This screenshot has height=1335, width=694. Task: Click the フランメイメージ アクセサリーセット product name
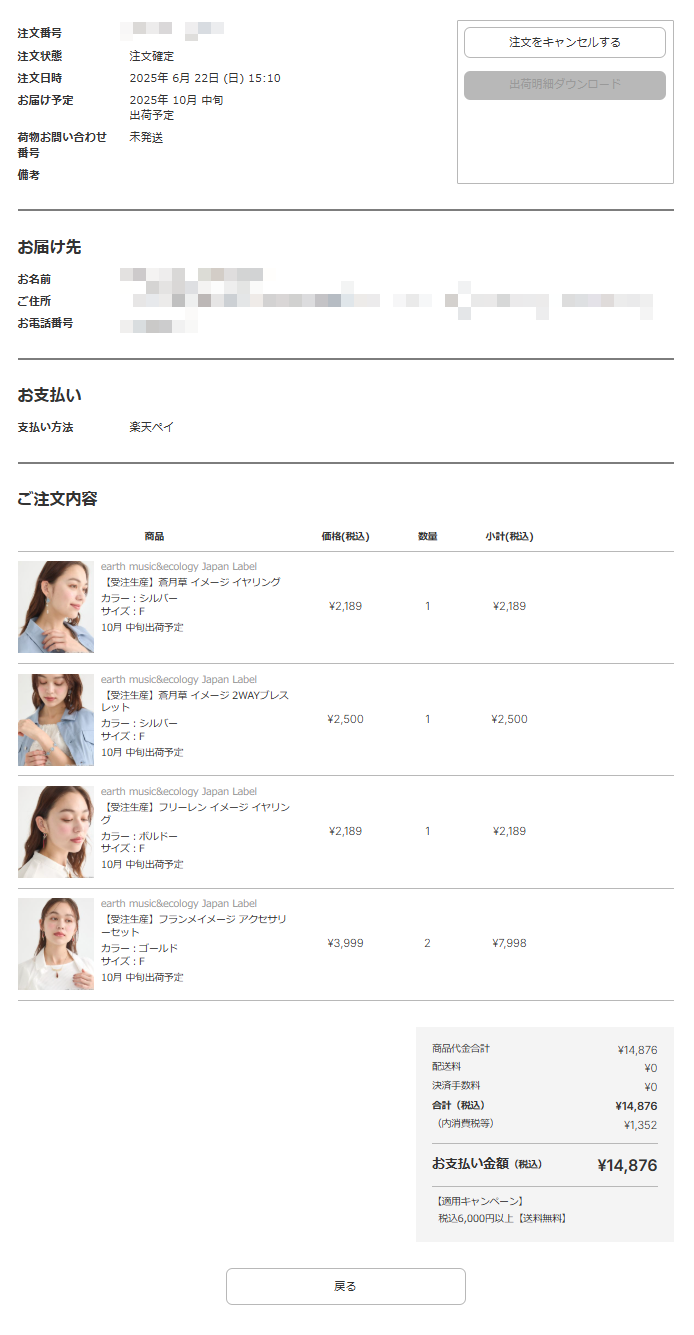pyautogui.click(x=194, y=925)
